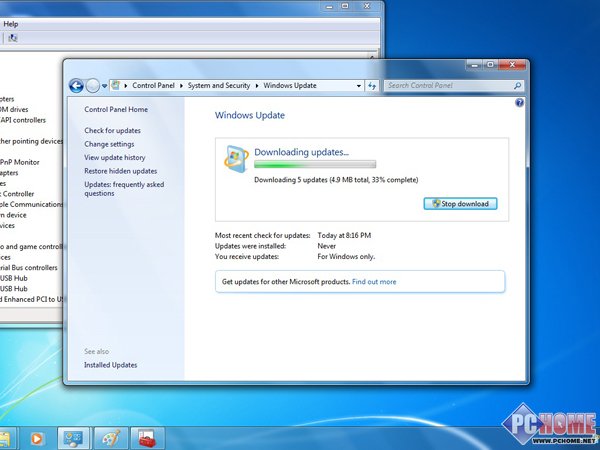Expand arrow after Control Panel breadcrumb
Screen dimensions: 600x450
pos(181,86)
